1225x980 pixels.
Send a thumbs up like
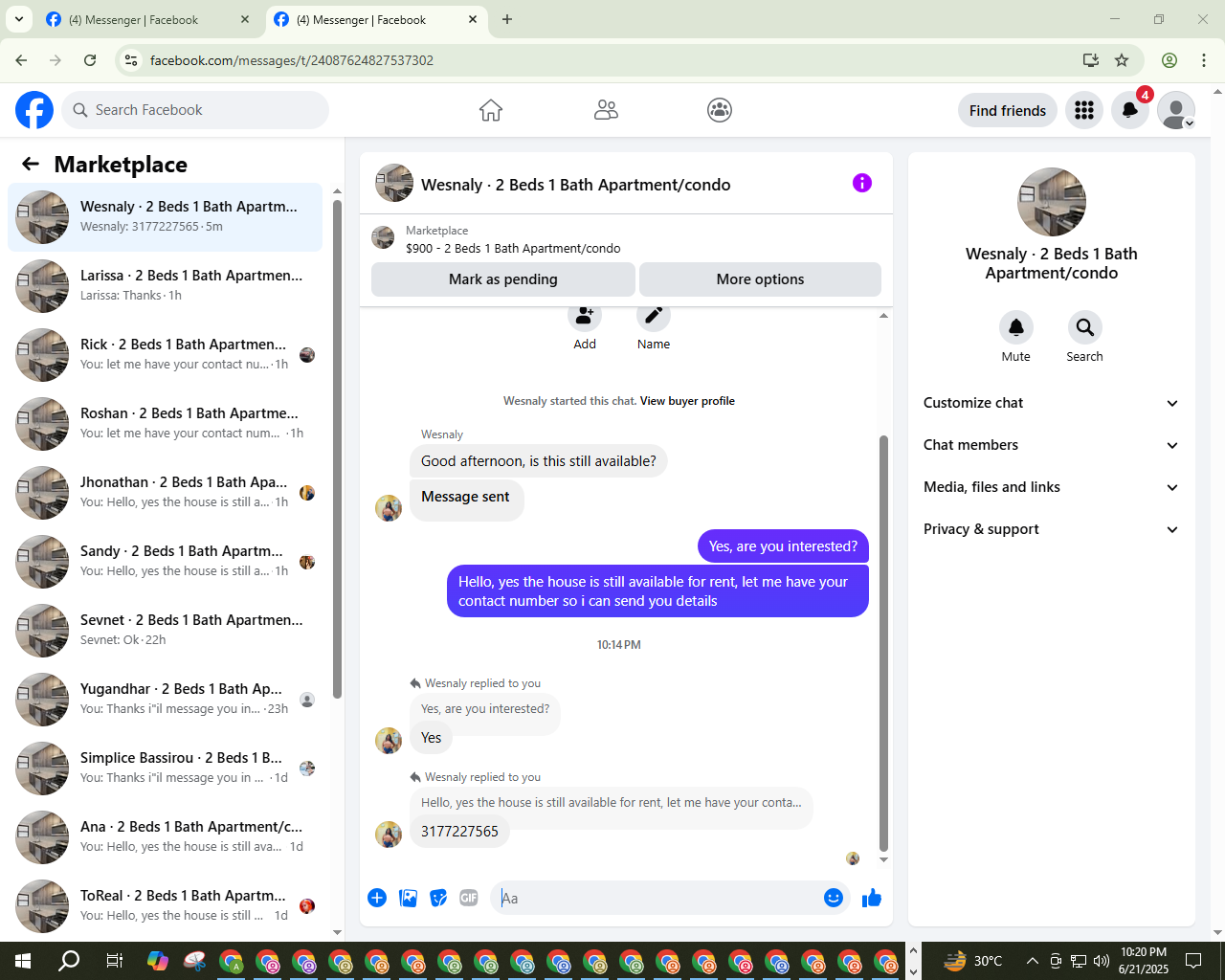[x=872, y=898]
